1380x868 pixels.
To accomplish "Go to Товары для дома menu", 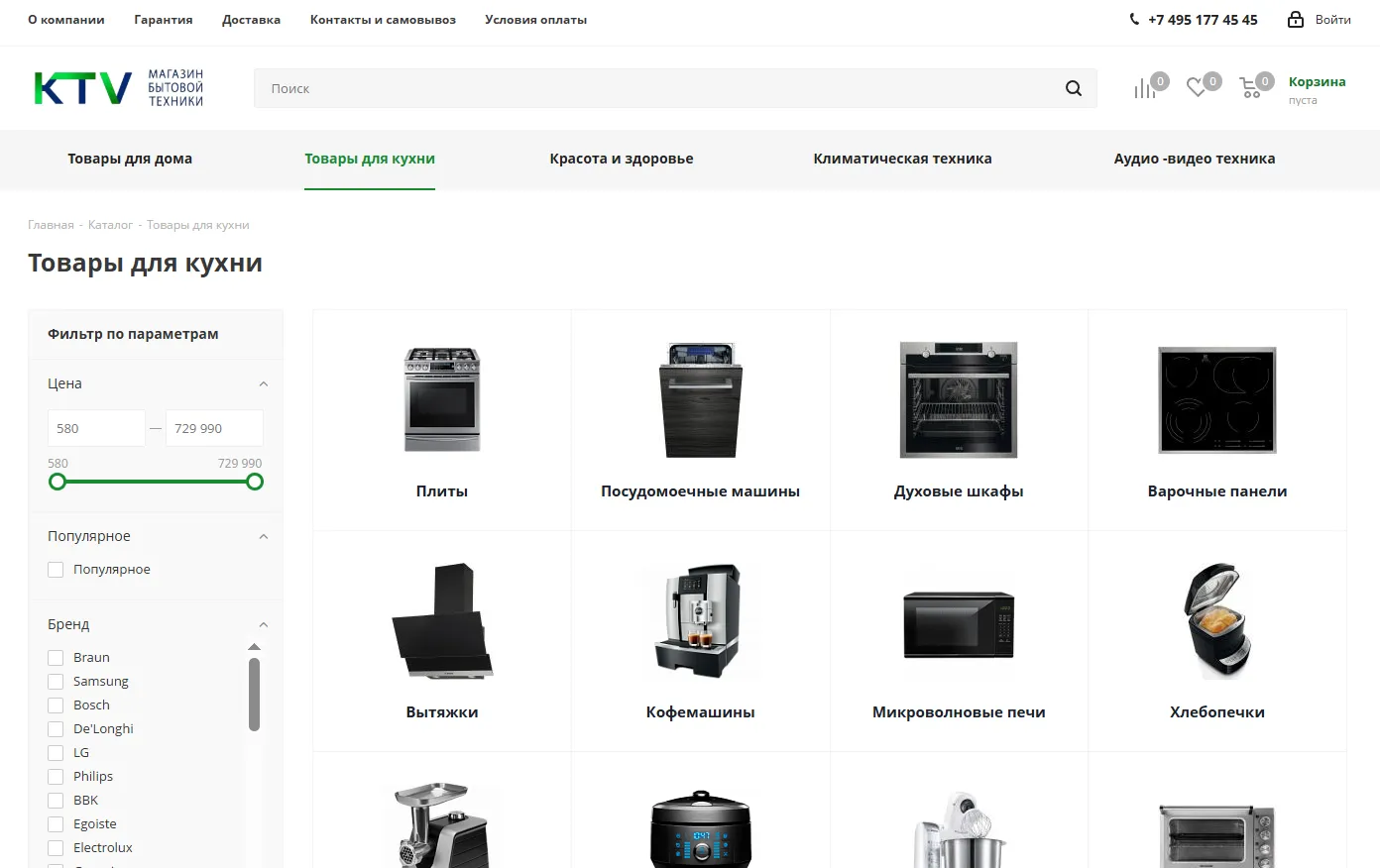I will click(130, 159).
